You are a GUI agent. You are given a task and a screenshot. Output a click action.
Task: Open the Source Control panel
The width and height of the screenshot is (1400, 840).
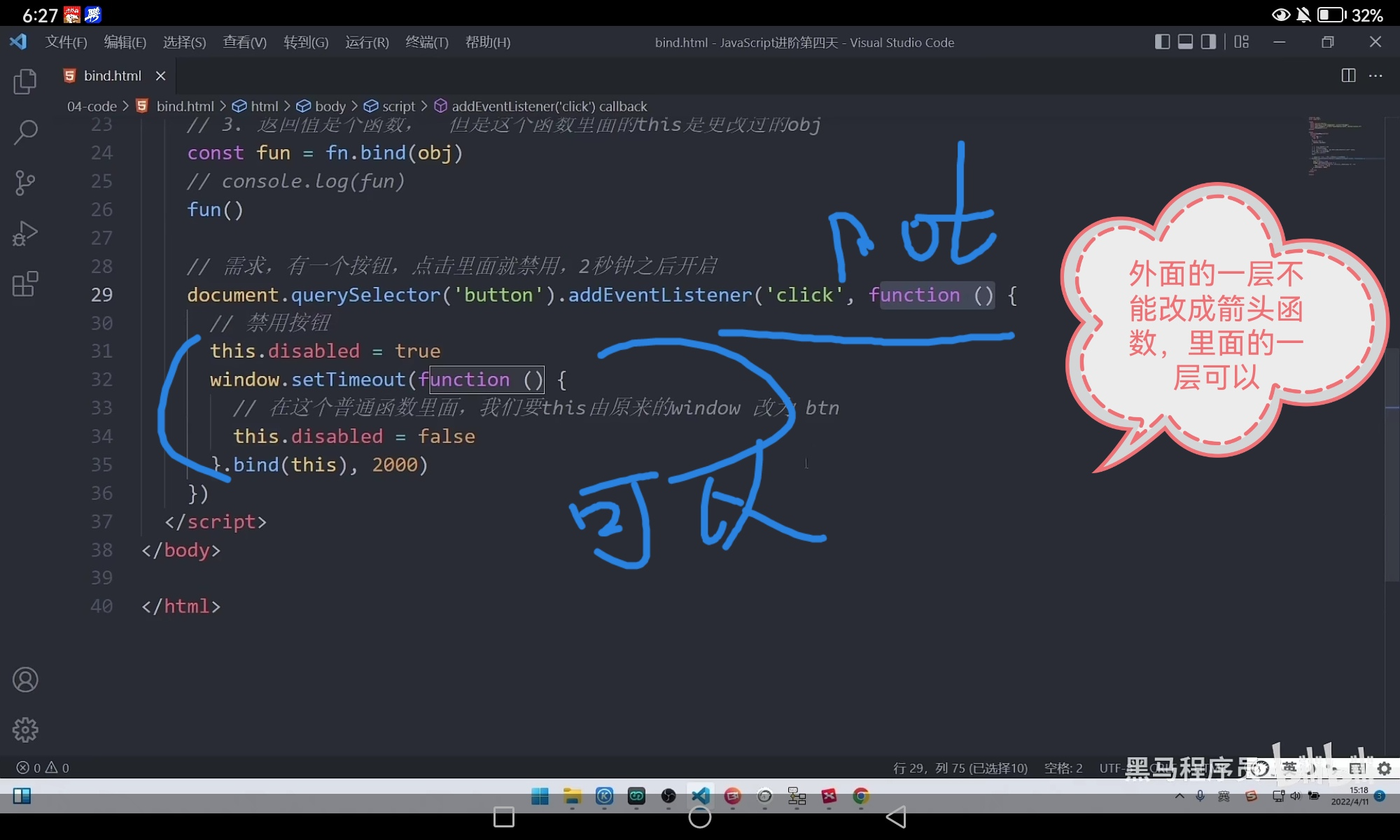tap(25, 183)
